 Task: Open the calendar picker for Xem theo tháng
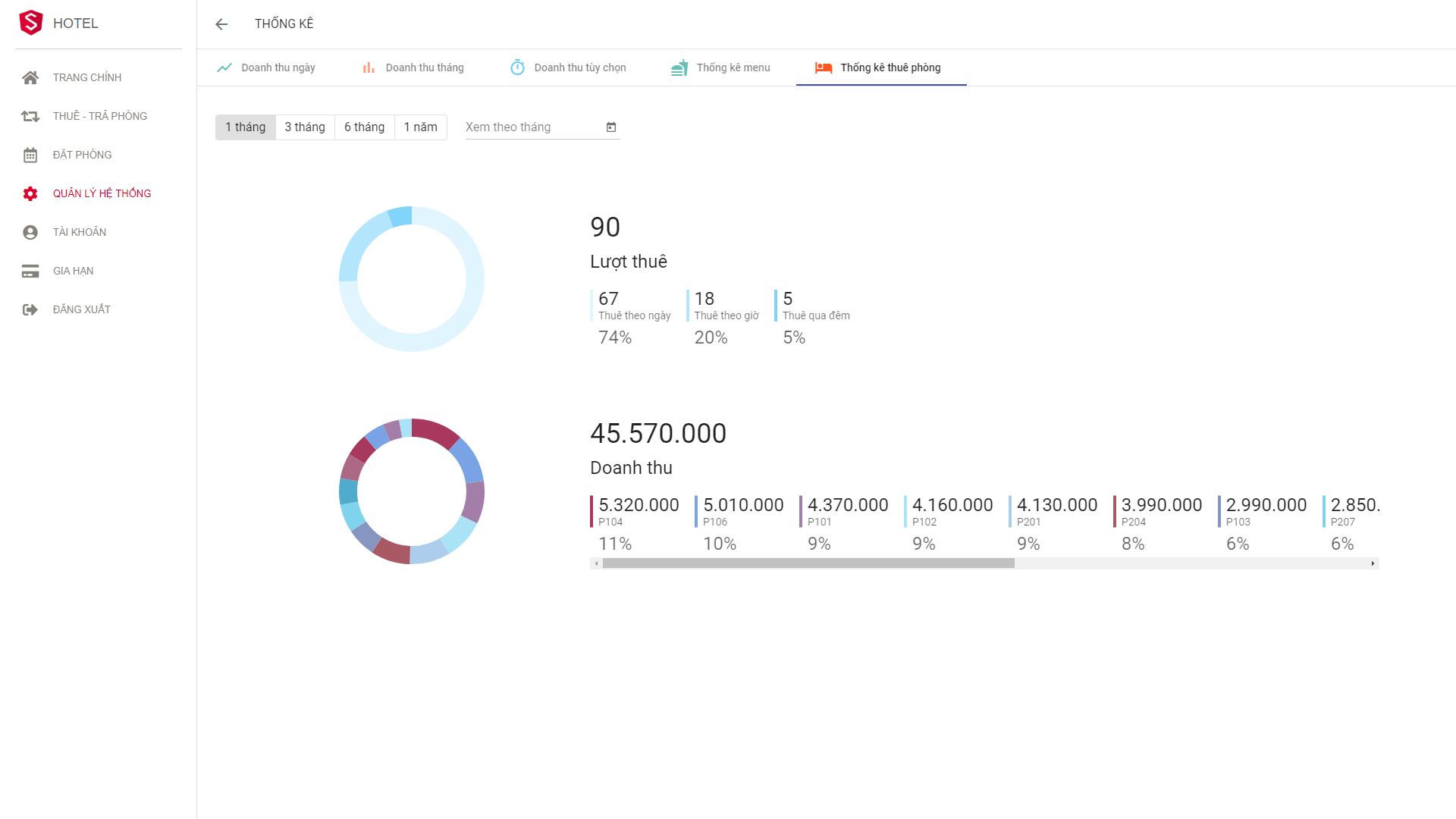tap(611, 127)
